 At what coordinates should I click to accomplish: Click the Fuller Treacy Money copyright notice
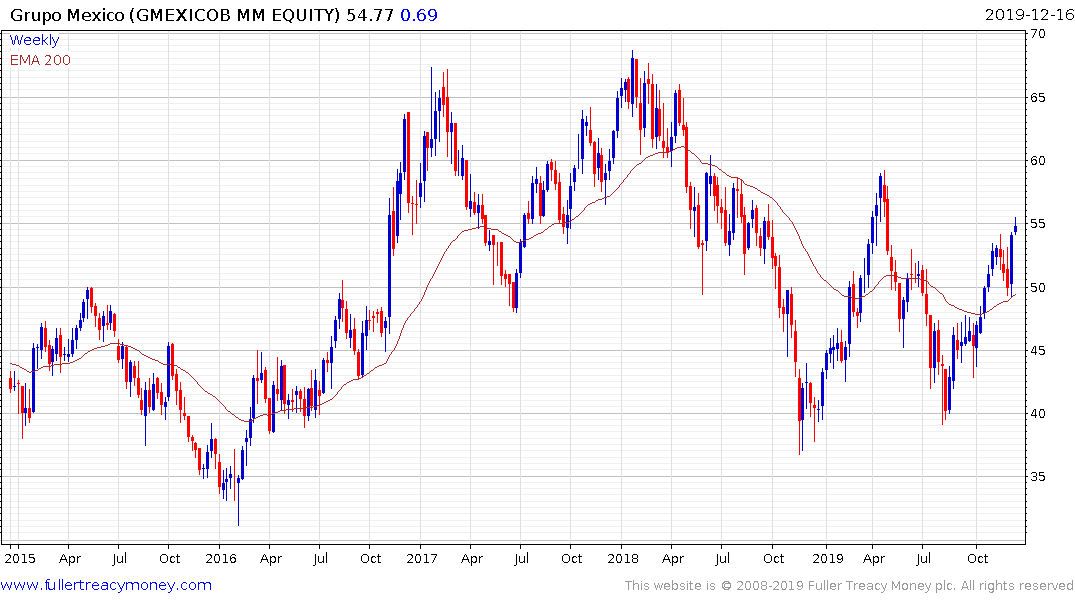coord(849,586)
